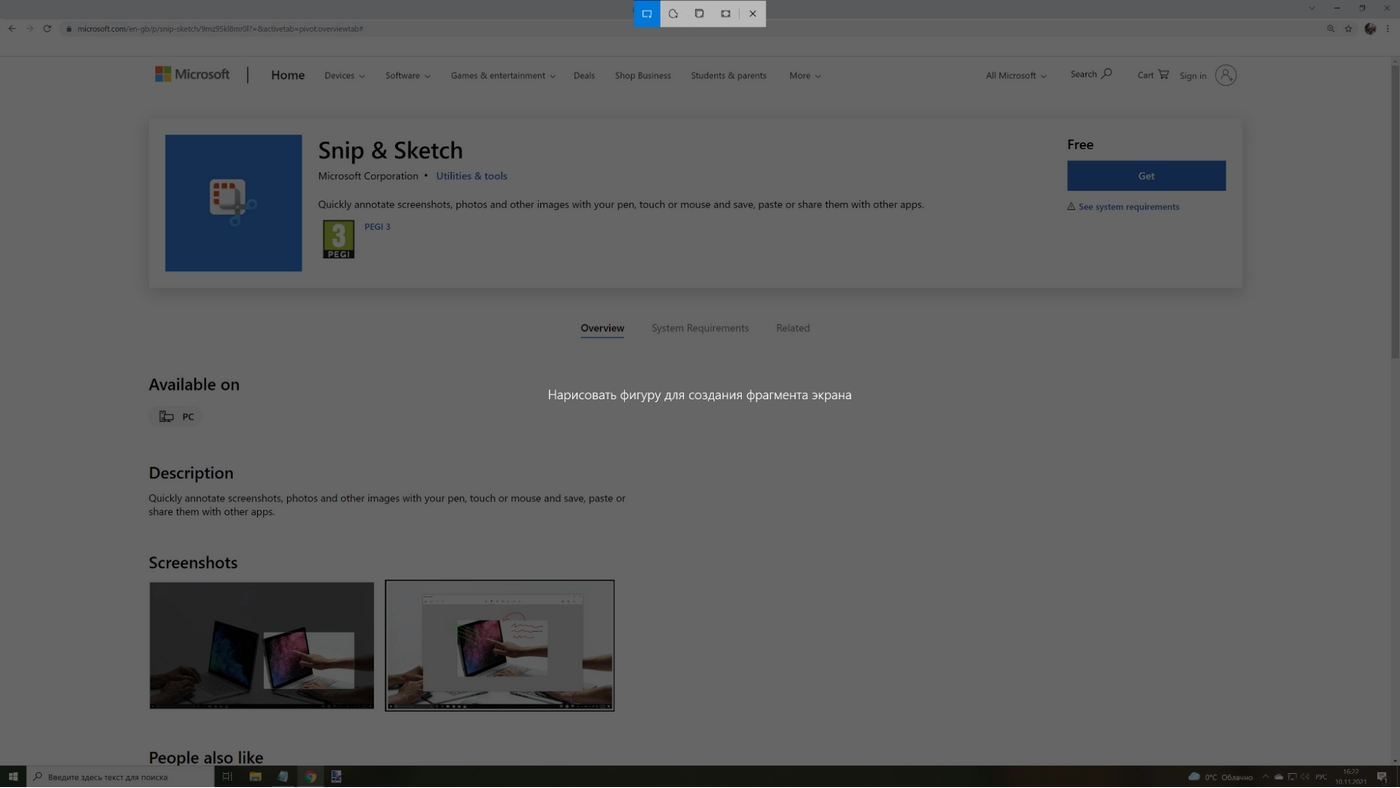Open the taskbar clock 16:22
Viewport: 1400px width, 788px height.
coord(1351,777)
